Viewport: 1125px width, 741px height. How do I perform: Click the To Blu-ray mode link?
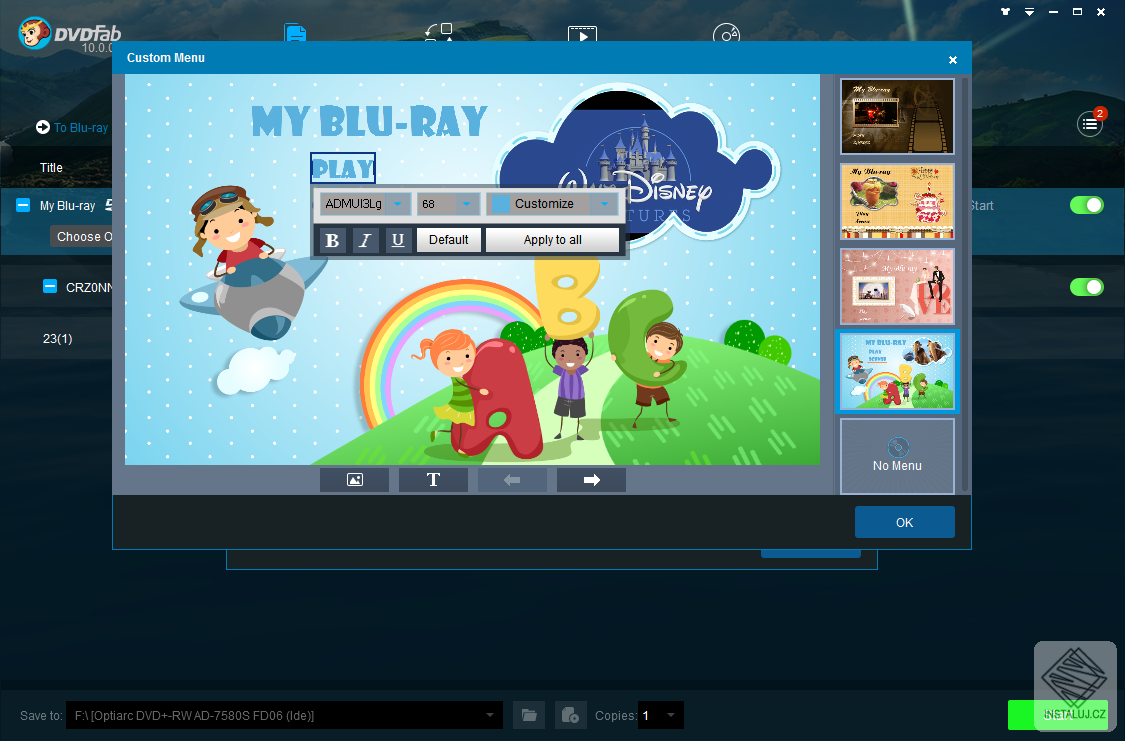(x=81, y=128)
